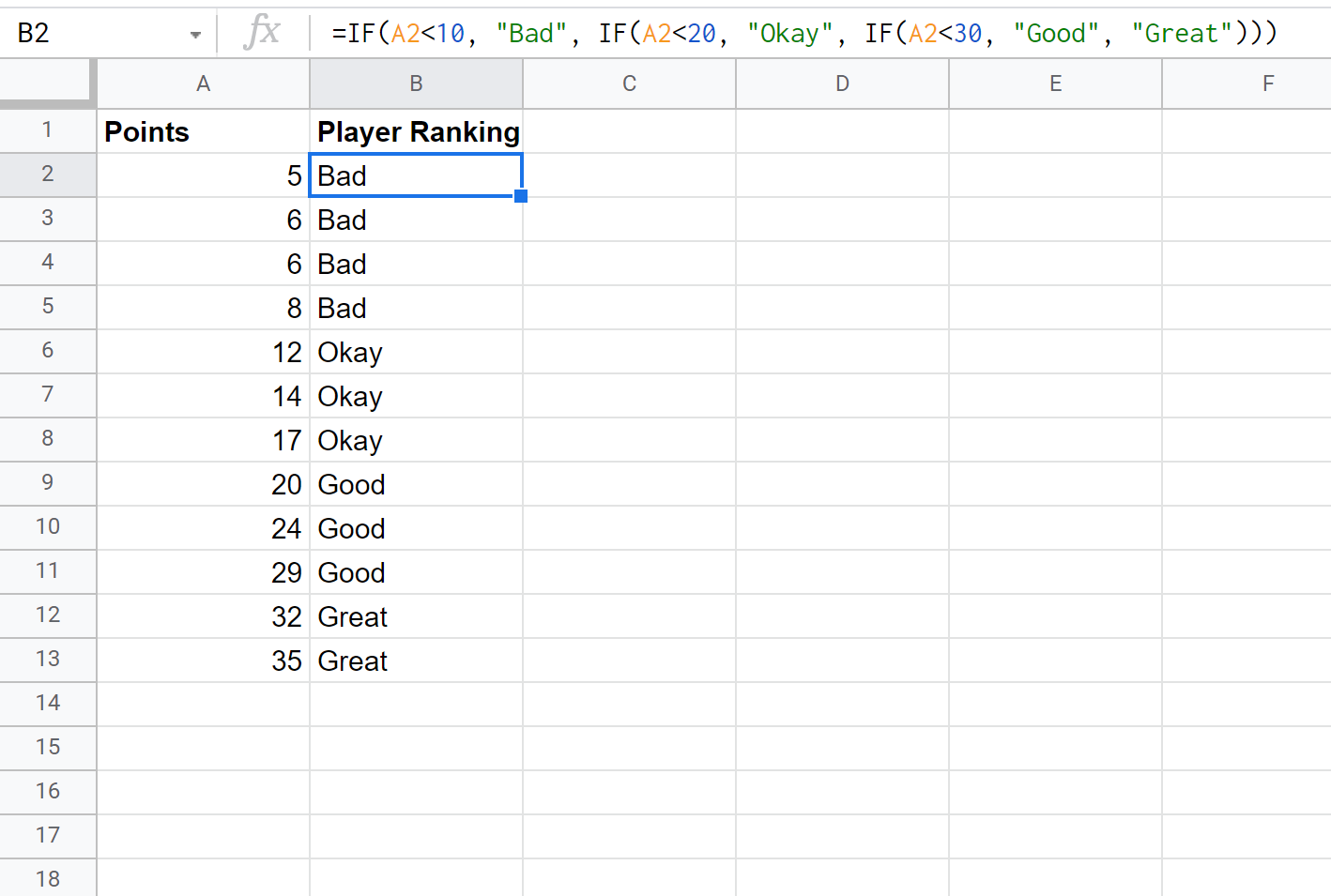Select row 2 header
Viewport: 1331px width, 896px height.
[x=48, y=175]
